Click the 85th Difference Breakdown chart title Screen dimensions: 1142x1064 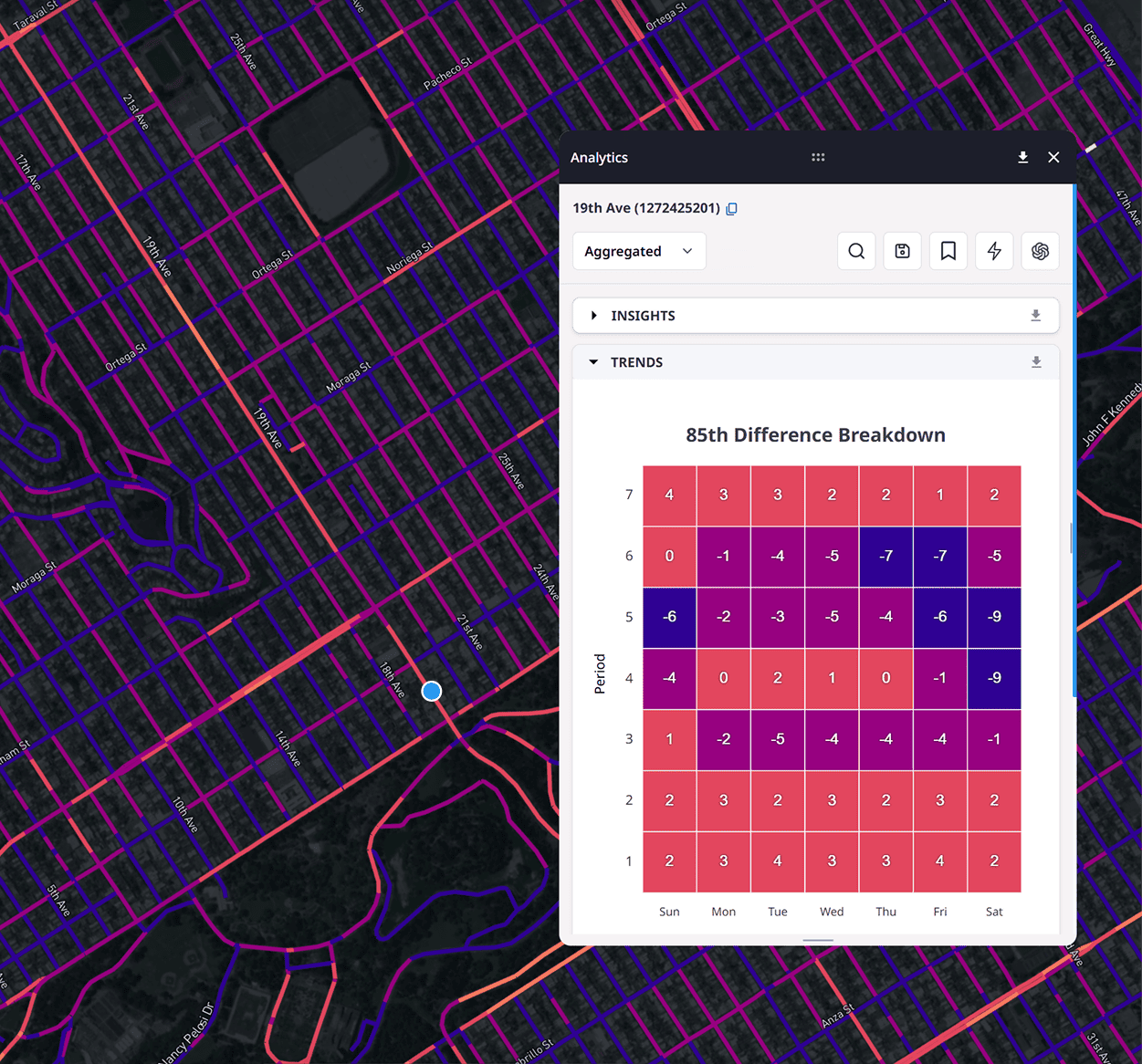(815, 435)
